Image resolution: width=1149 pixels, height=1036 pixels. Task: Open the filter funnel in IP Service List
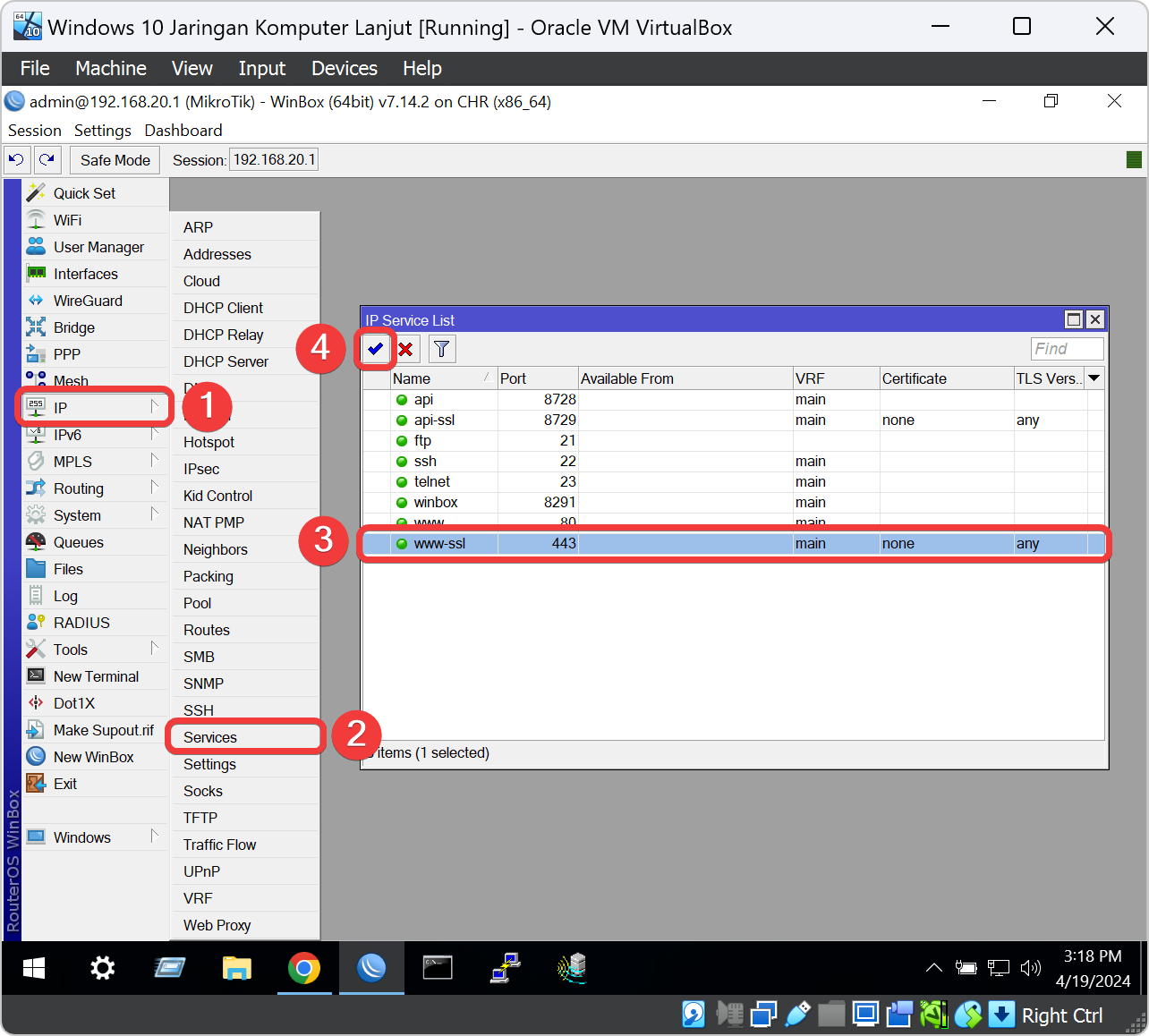pyautogui.click(x=442, y=349)
